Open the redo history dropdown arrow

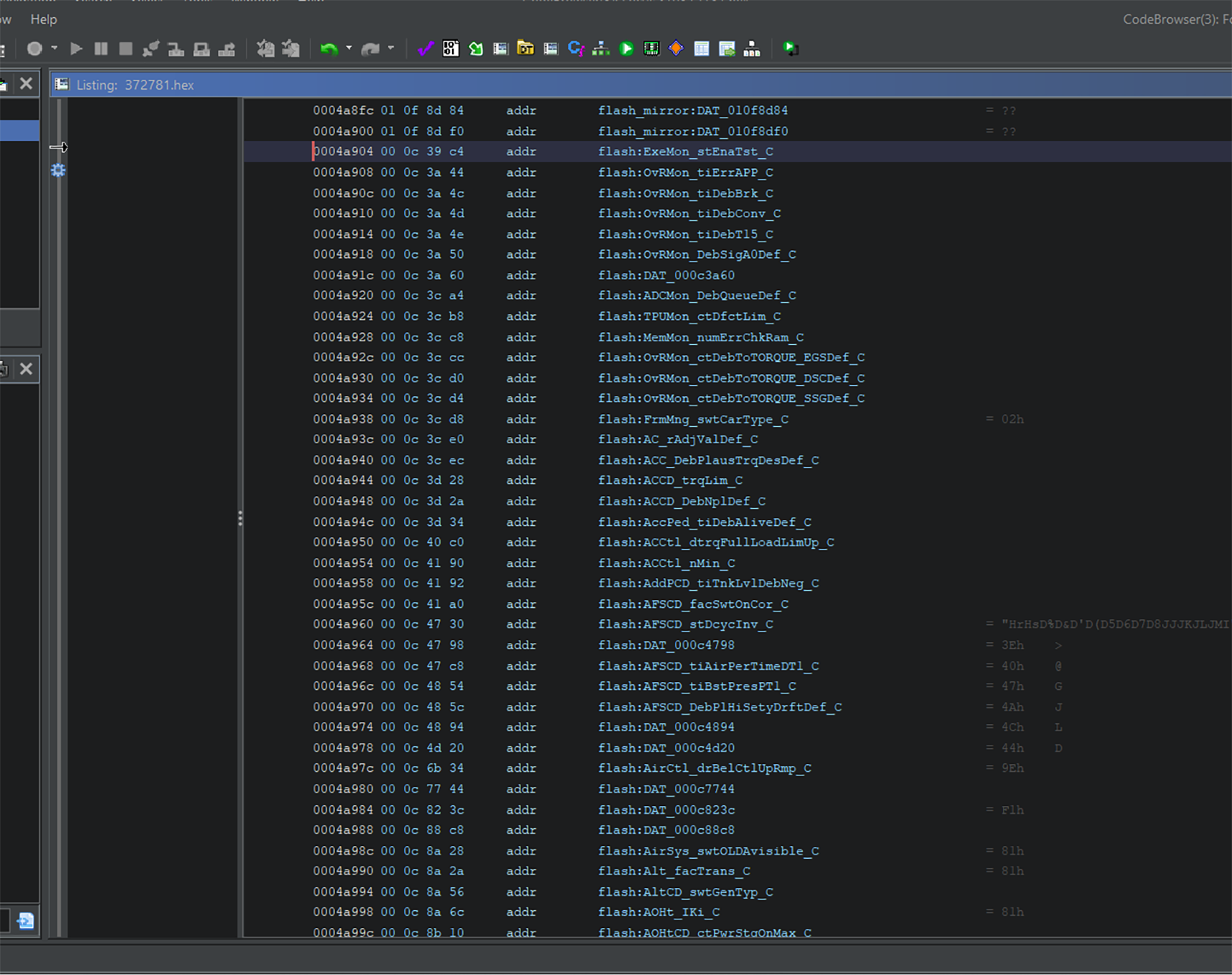pyautogui.click(x=391, y=48)
